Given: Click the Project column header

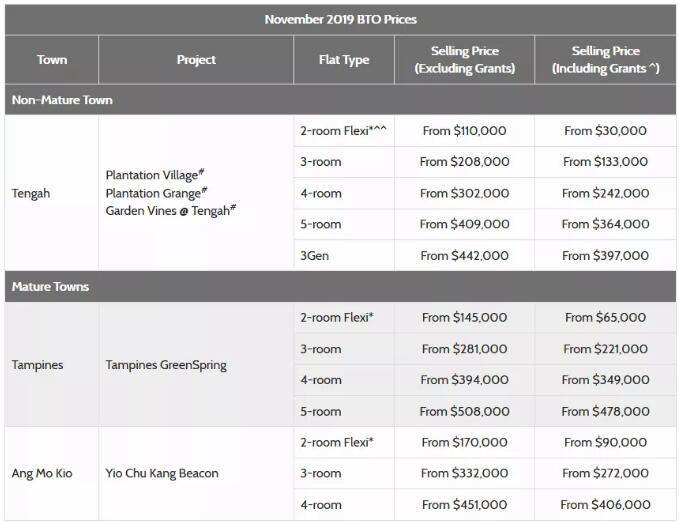Looking at the screenshot, I should pyautogui.click(x=196, y=60).
